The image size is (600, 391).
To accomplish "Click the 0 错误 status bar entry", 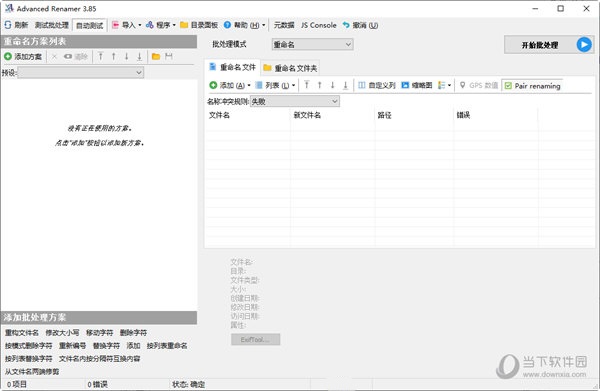I will [x=97, y=384].
